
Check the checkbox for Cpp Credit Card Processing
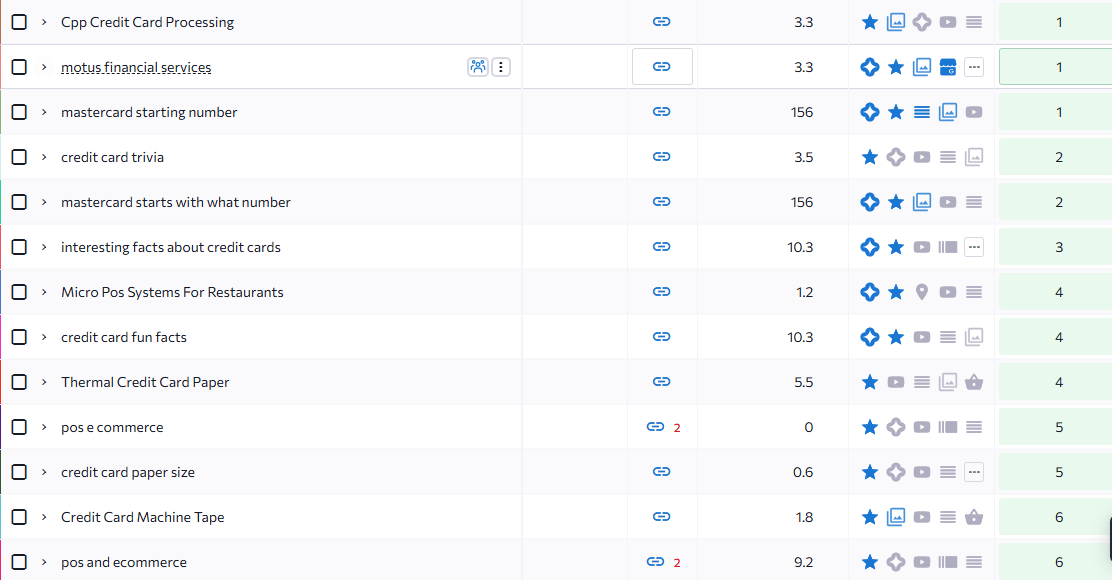coord(18,21)
